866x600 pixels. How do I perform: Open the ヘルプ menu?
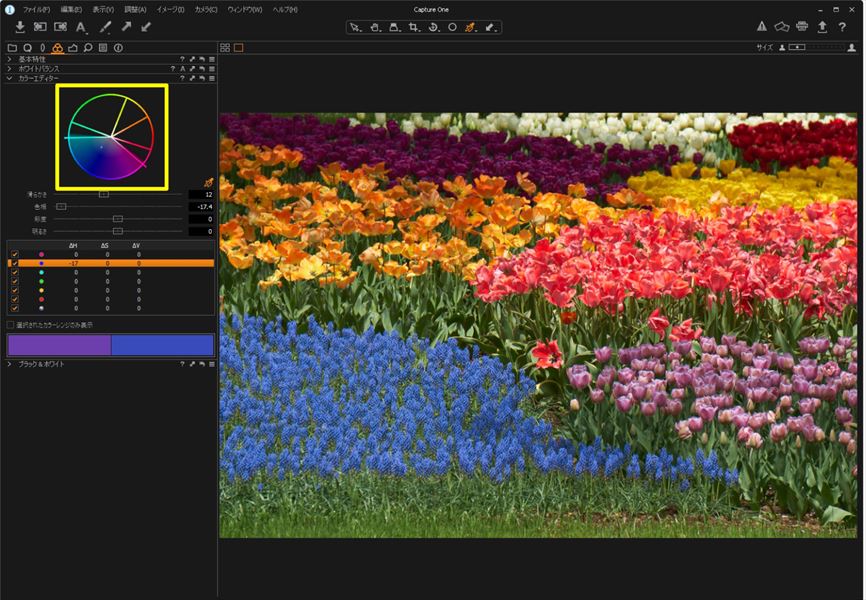click(285, 10)
